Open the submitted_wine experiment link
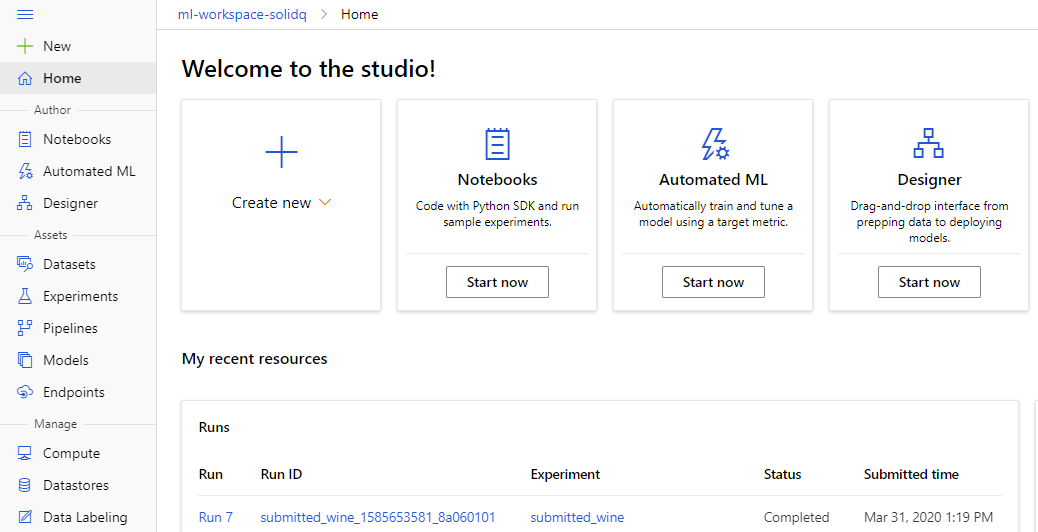The width and height of the screenshot is (1038, 532). 577,517
